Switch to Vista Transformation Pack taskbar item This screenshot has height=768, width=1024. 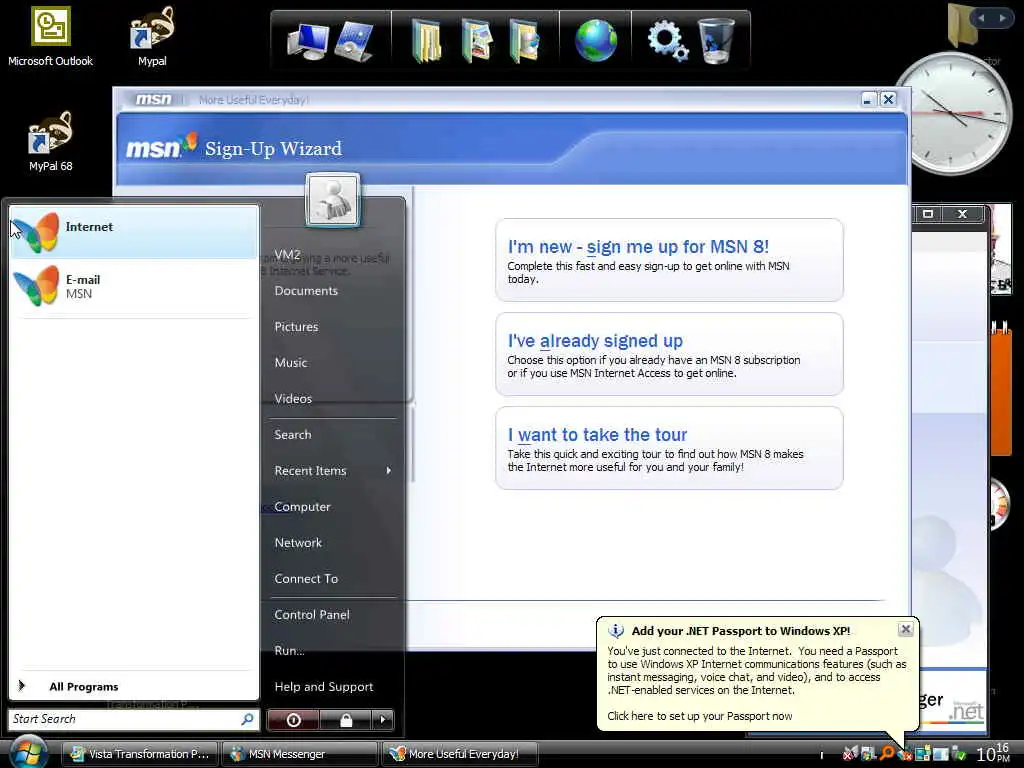[140, 754]
